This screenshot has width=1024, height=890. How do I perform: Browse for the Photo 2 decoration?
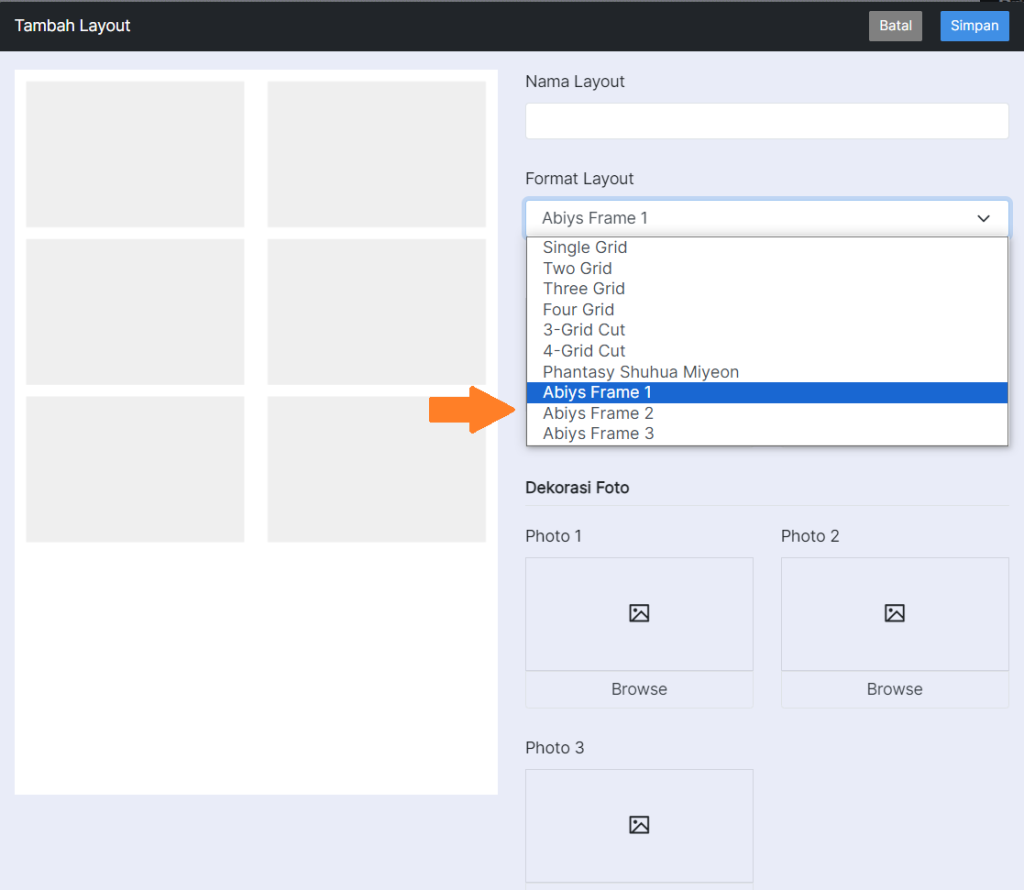895,689
